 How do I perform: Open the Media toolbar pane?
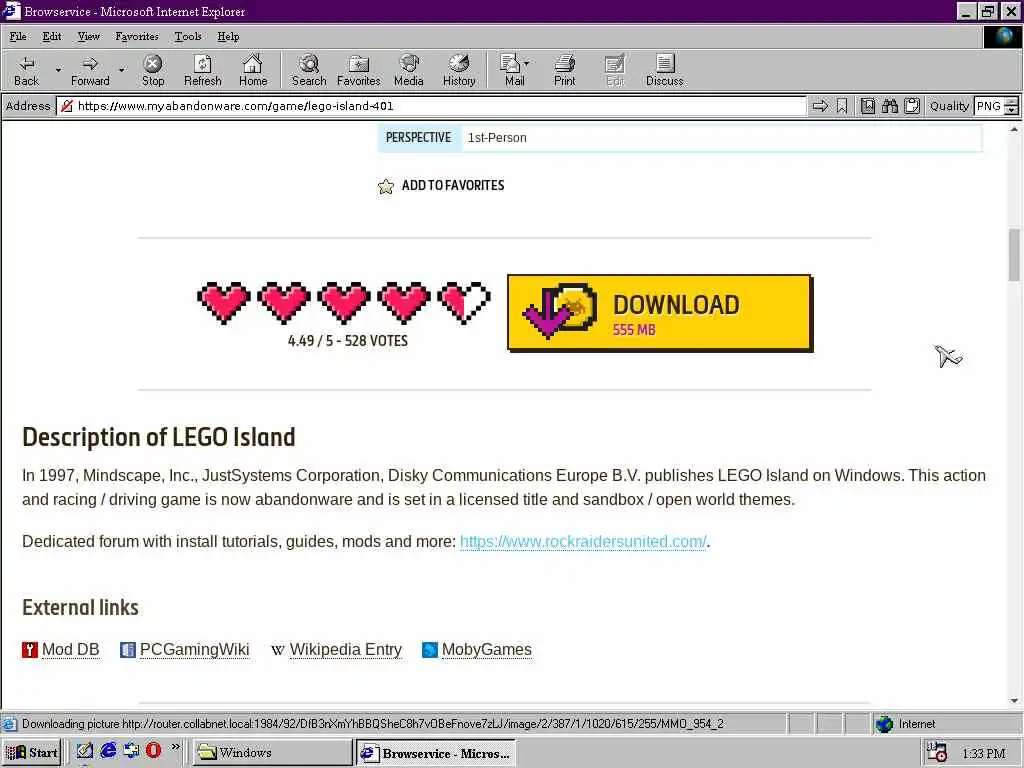pyautogui.click(x=409, y=71)
